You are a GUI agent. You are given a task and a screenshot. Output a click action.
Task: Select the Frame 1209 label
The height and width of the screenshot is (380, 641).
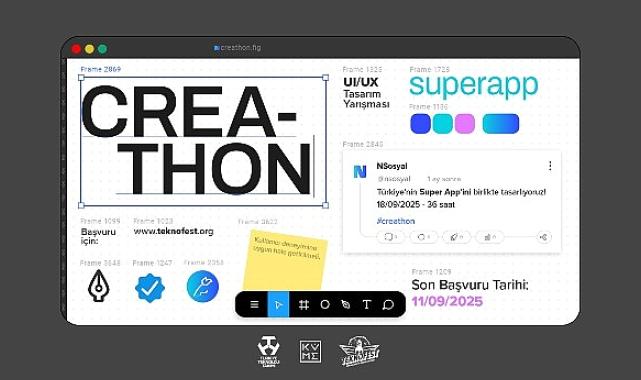pyautogui.click(x=431, y=272)
